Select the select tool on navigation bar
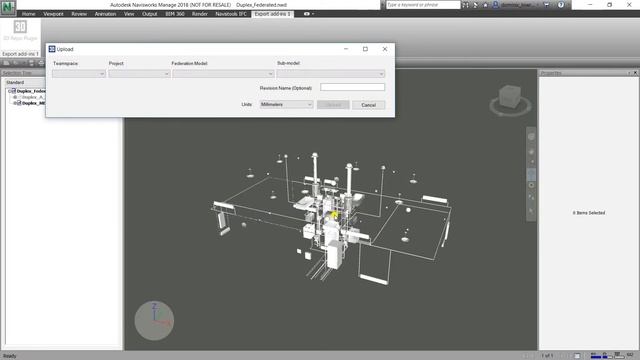 tap(531, 211)
